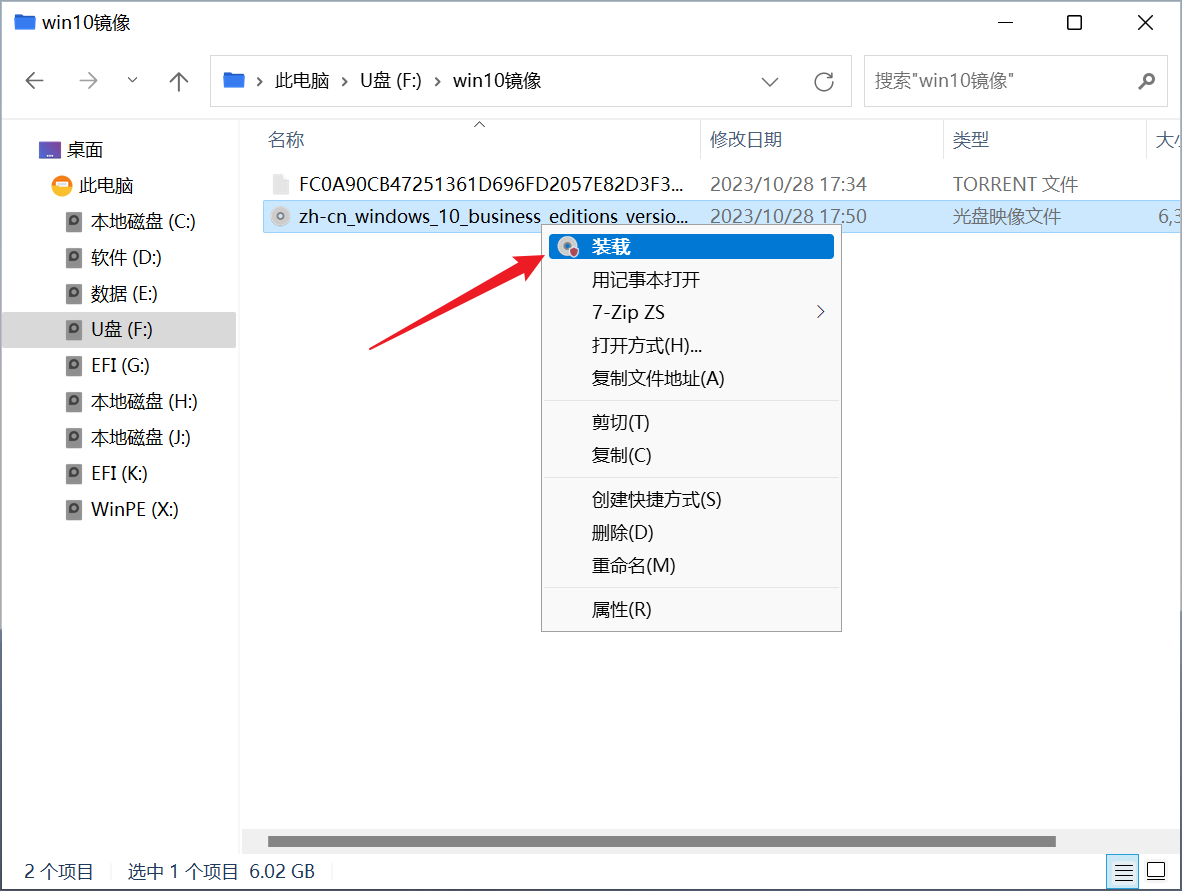
Task: Click the drive icon for 软件 (D:)
Action: tap(74, 258)
